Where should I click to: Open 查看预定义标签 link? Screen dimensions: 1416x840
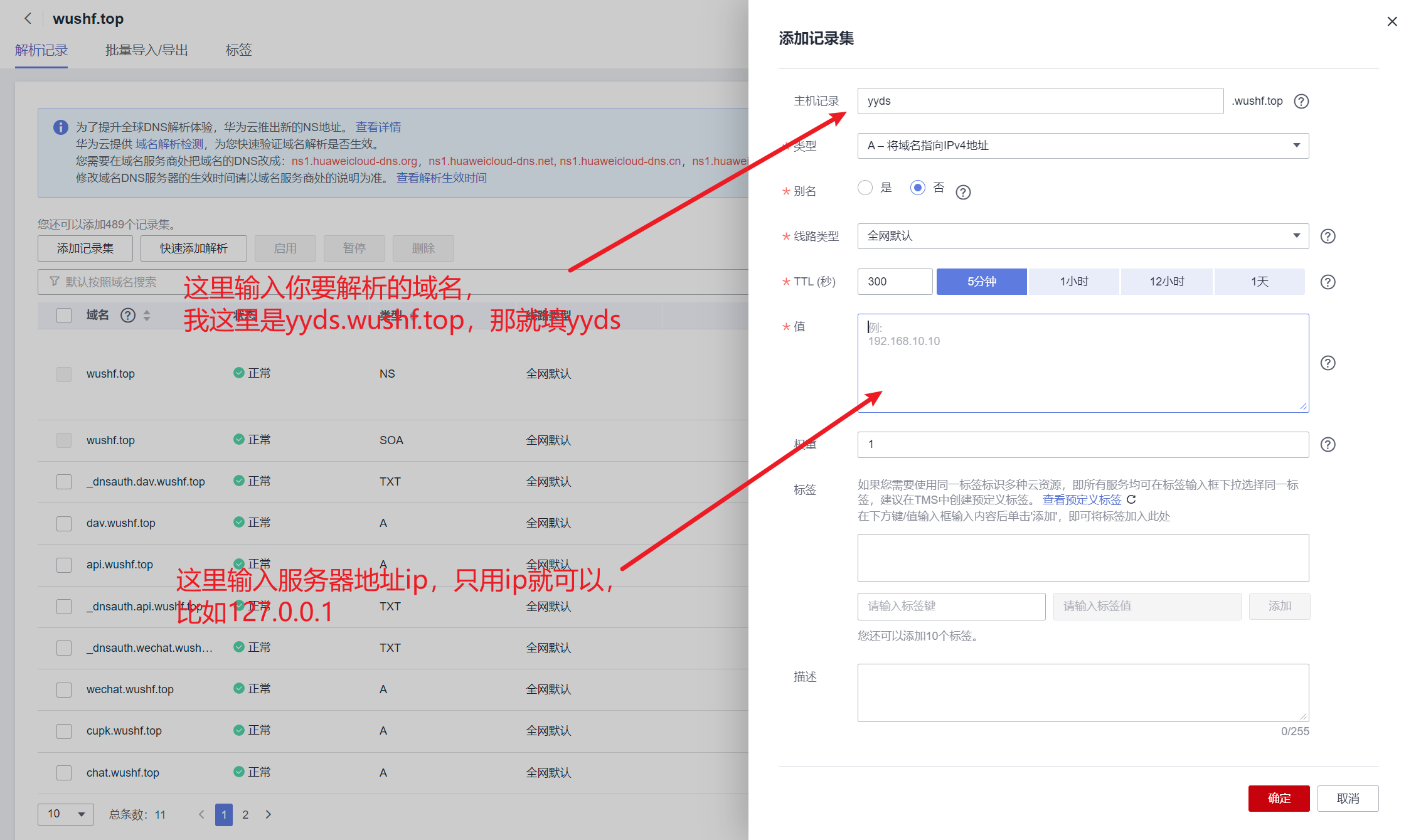tap(1082, 499)
